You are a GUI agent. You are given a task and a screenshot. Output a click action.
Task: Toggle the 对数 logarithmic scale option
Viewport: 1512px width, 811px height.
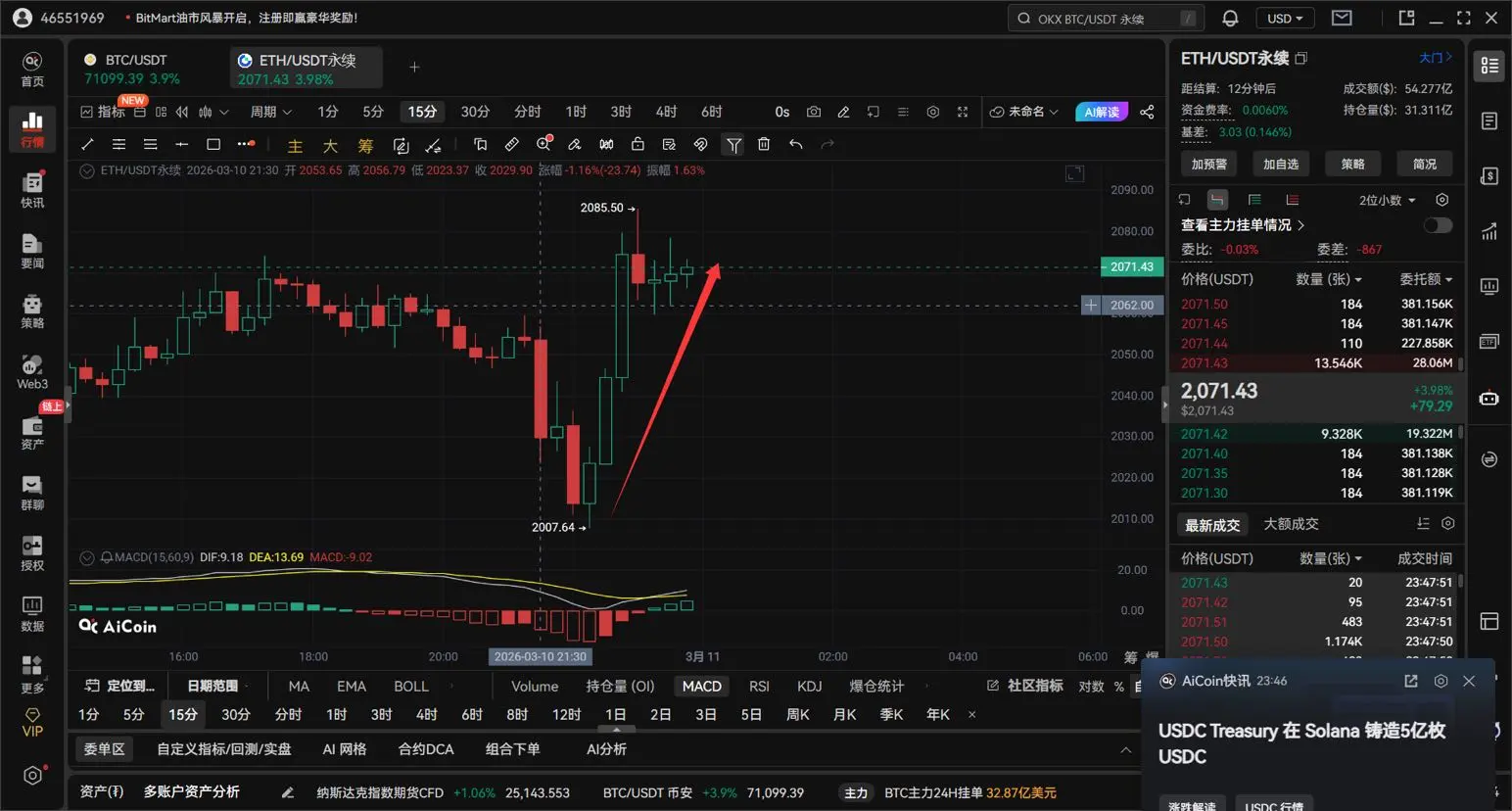[x=1091, y=687]
